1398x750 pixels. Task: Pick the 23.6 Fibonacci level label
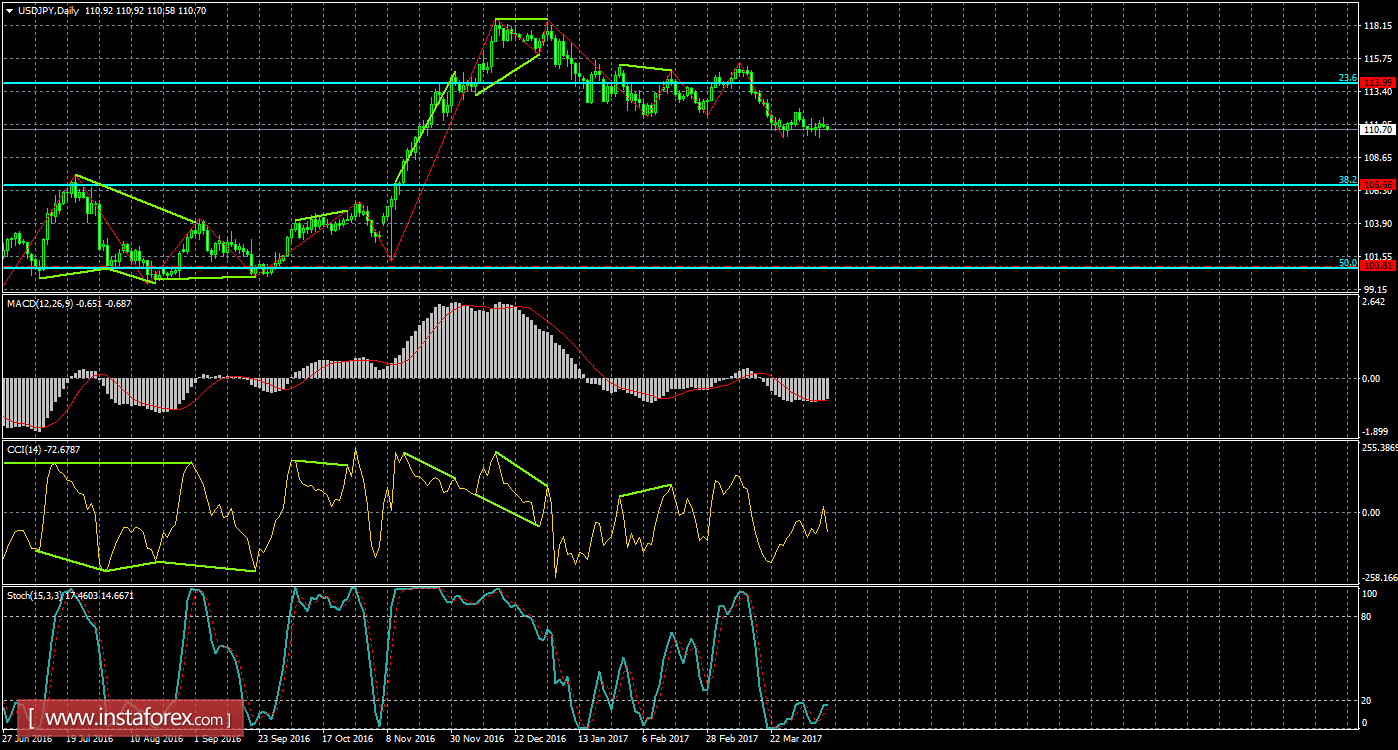coord(1347,78)
